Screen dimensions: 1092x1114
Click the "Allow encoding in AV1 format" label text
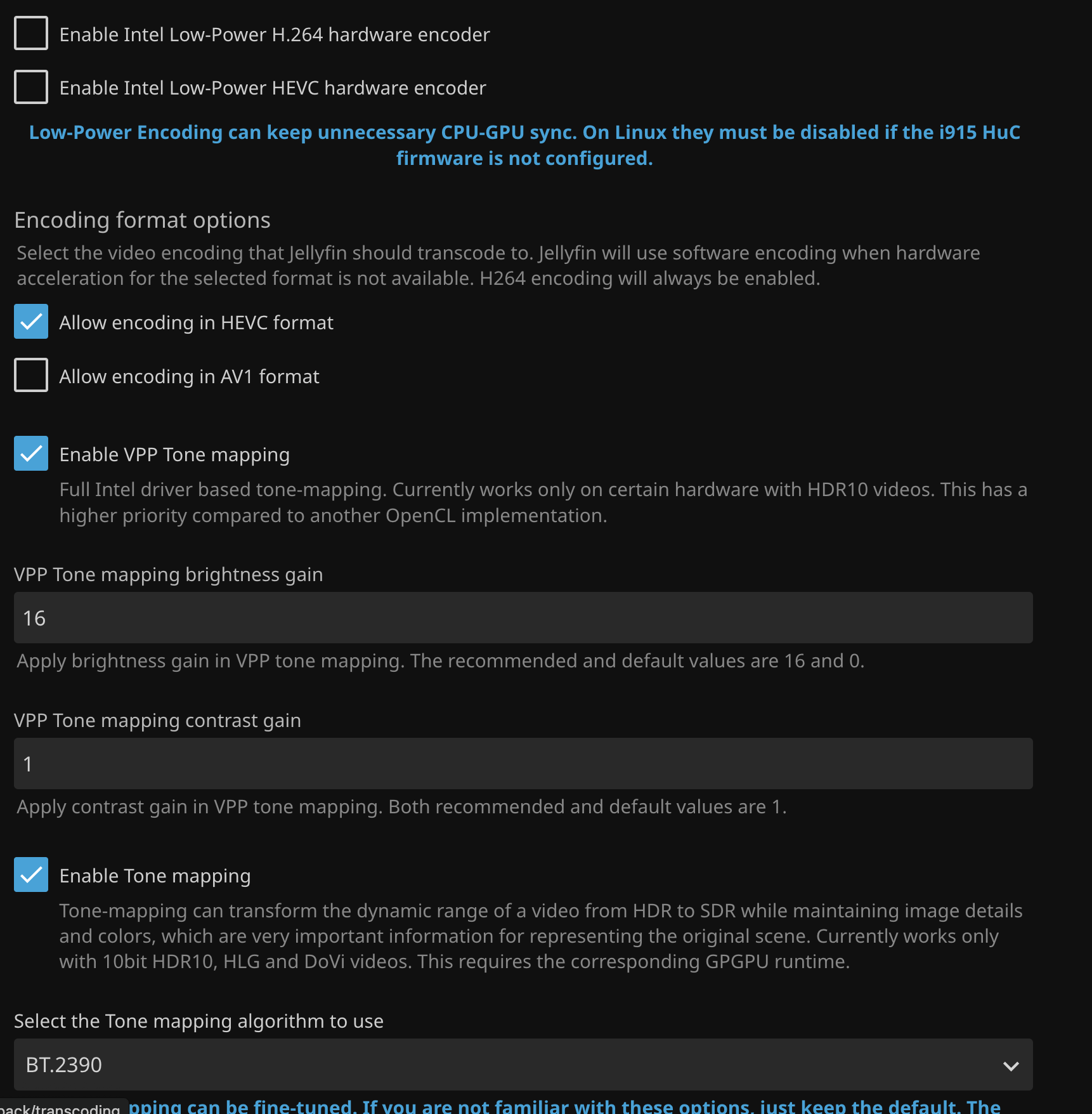tap(189, 377)
